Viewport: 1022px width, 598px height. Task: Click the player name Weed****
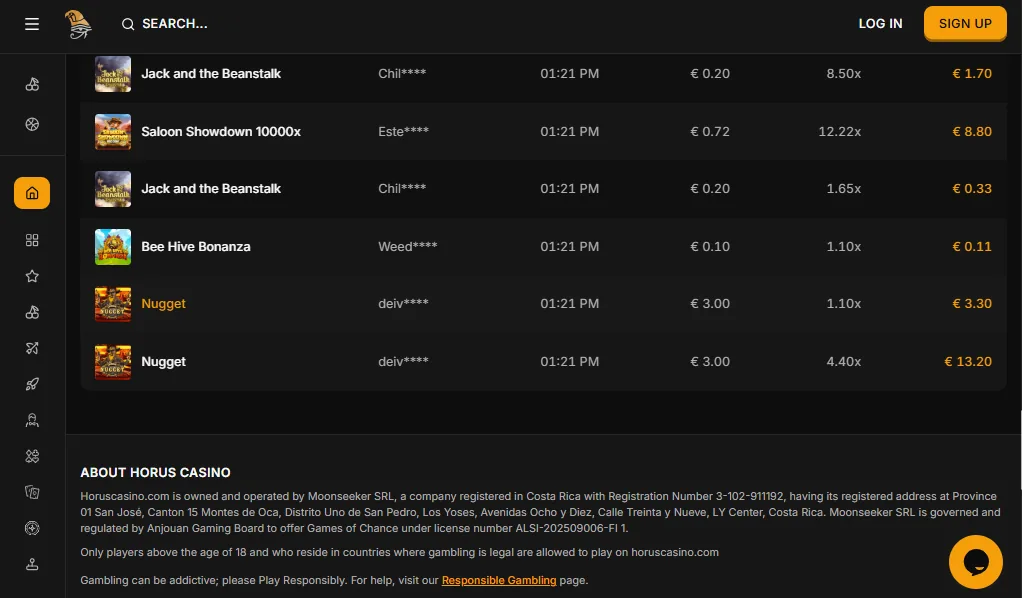[x=407, y=247]
